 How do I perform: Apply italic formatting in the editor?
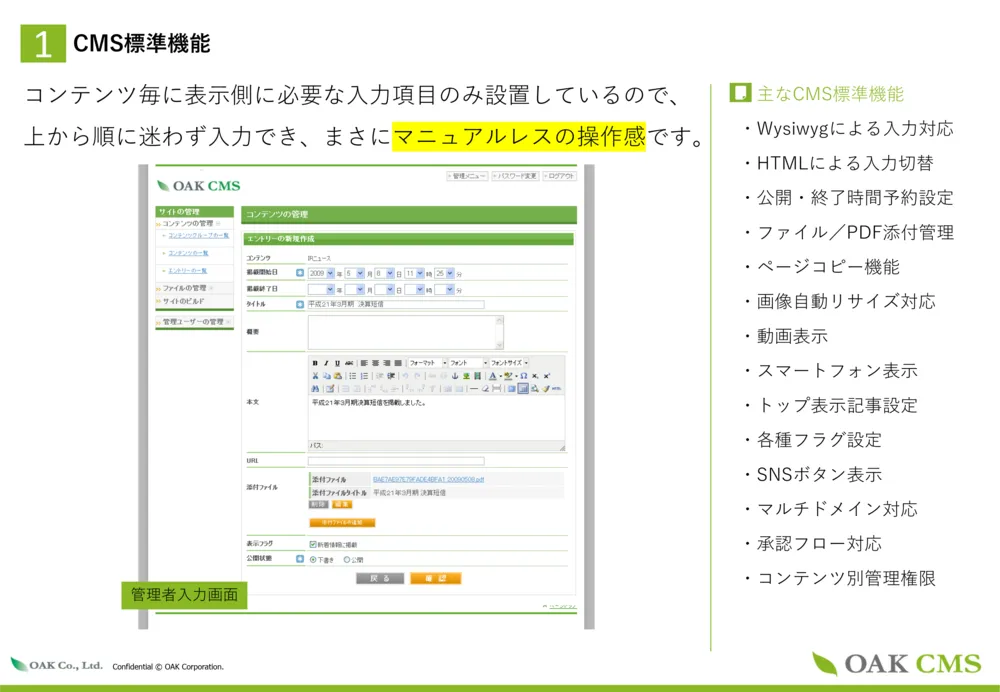point(325,363)
